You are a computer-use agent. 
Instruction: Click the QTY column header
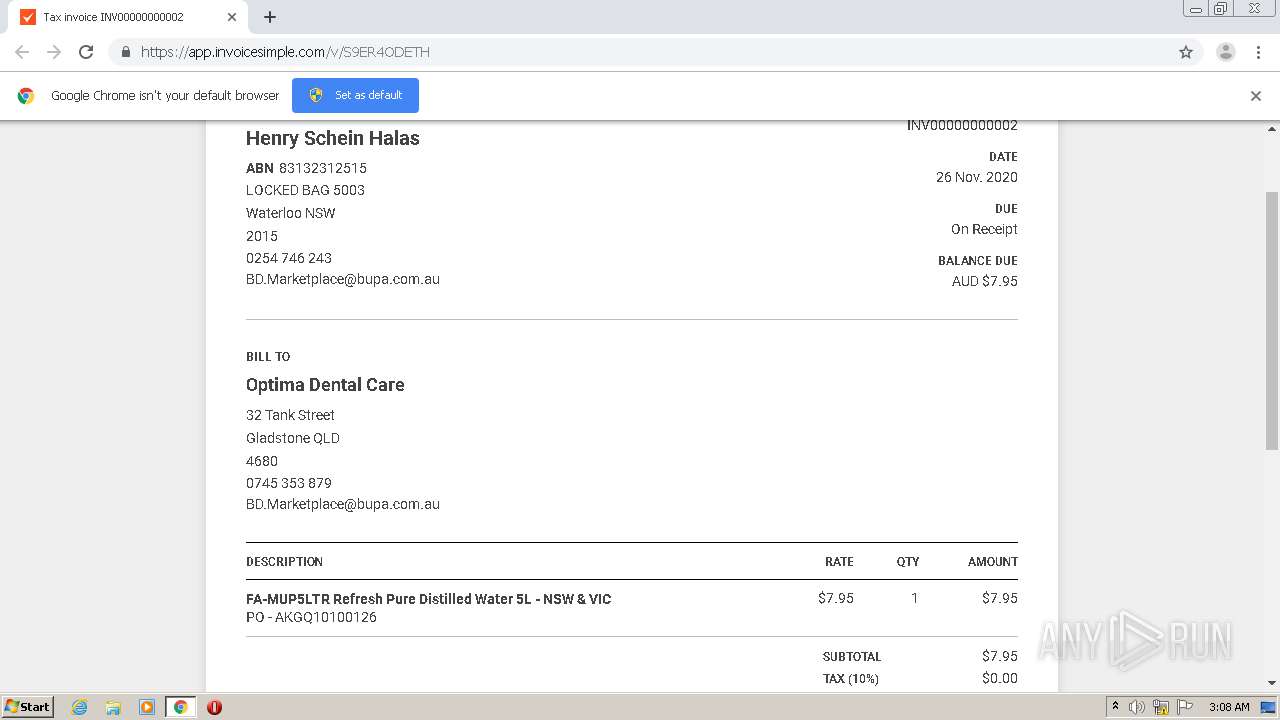click(x=908, y=562)
